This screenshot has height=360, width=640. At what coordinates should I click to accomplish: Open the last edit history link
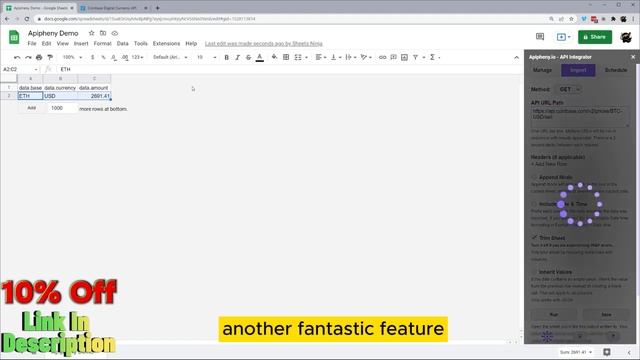tap(264, 43)
